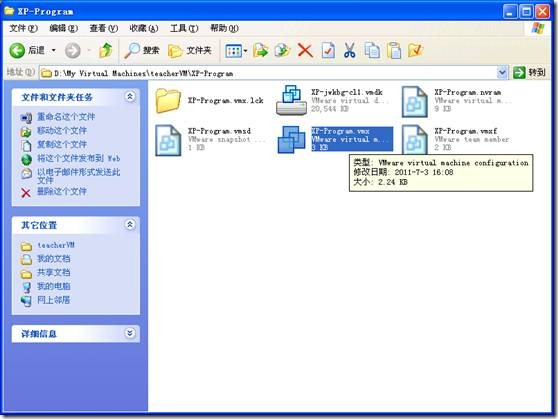Select the XP-jwkbg-cl1.vmdk disk icon
The width and height of the screenshot is (558, 419).
click(291, 100)
